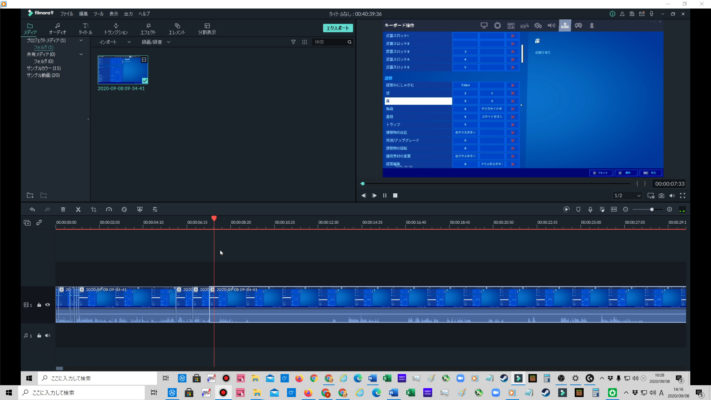Select the sample videos tree item
The width and height of the screenshot is (711, 400).
click(x=43, y=75)
